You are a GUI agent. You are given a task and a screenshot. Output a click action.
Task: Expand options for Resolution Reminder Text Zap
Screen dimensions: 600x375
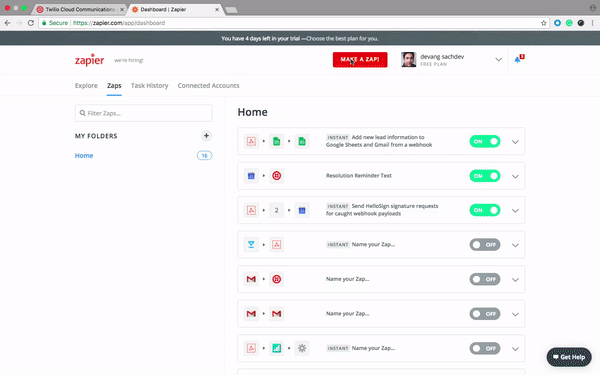coord(515,176)
